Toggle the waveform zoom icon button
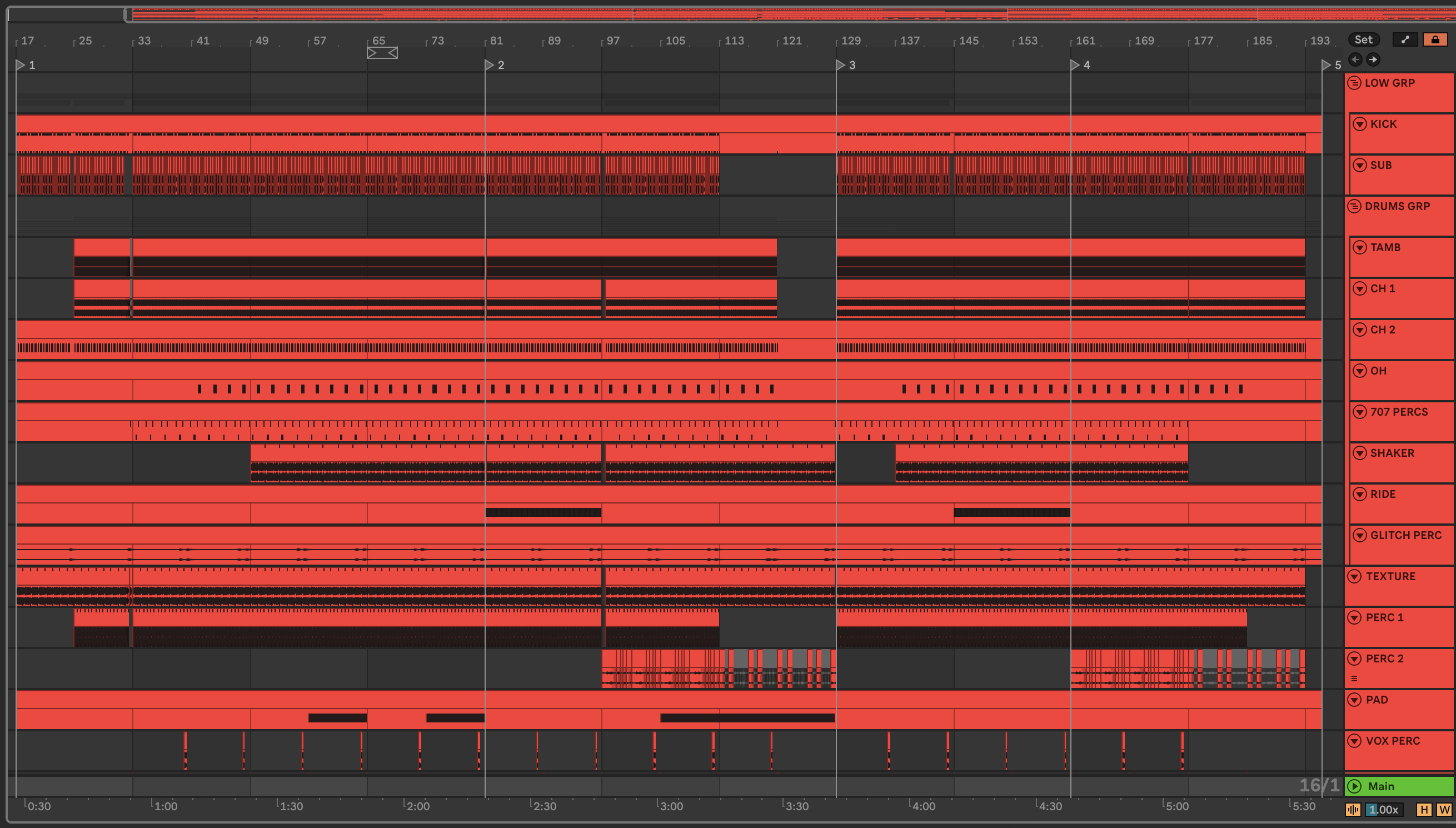Screen dimensions: 1456x828 point(1353,810)
